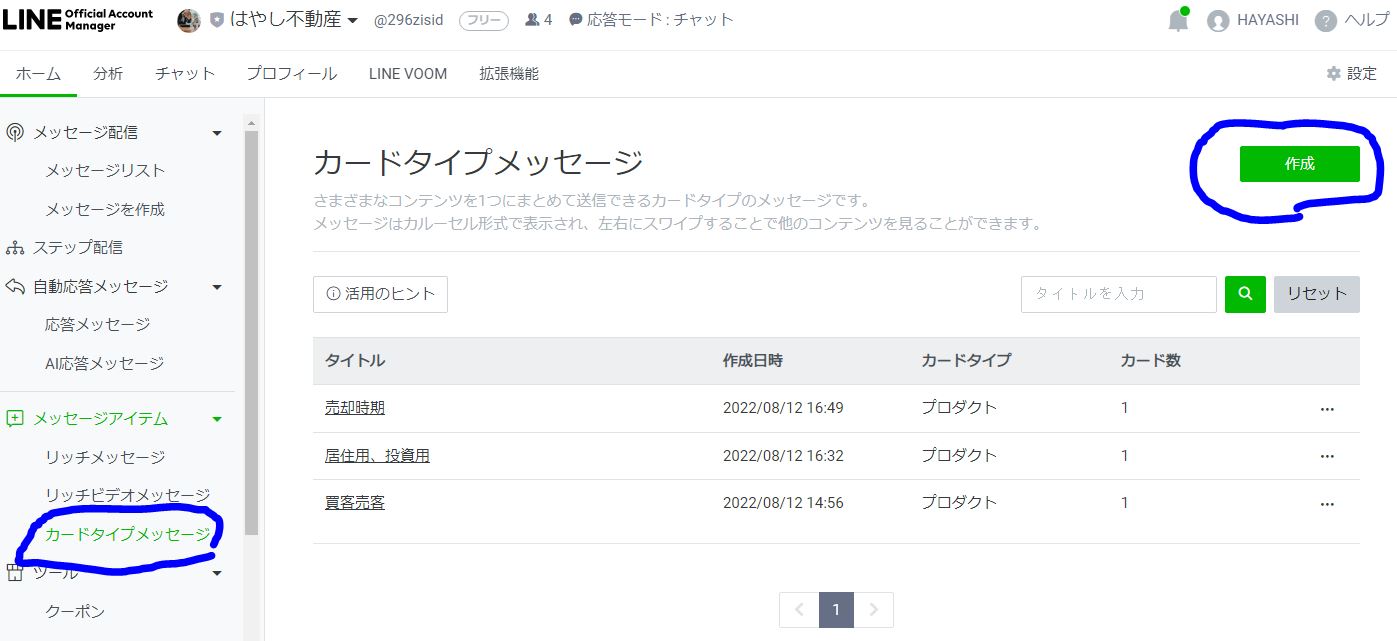
Task: Open リッチビデオメッセージ in the sidebar
Action: point(128,495)
